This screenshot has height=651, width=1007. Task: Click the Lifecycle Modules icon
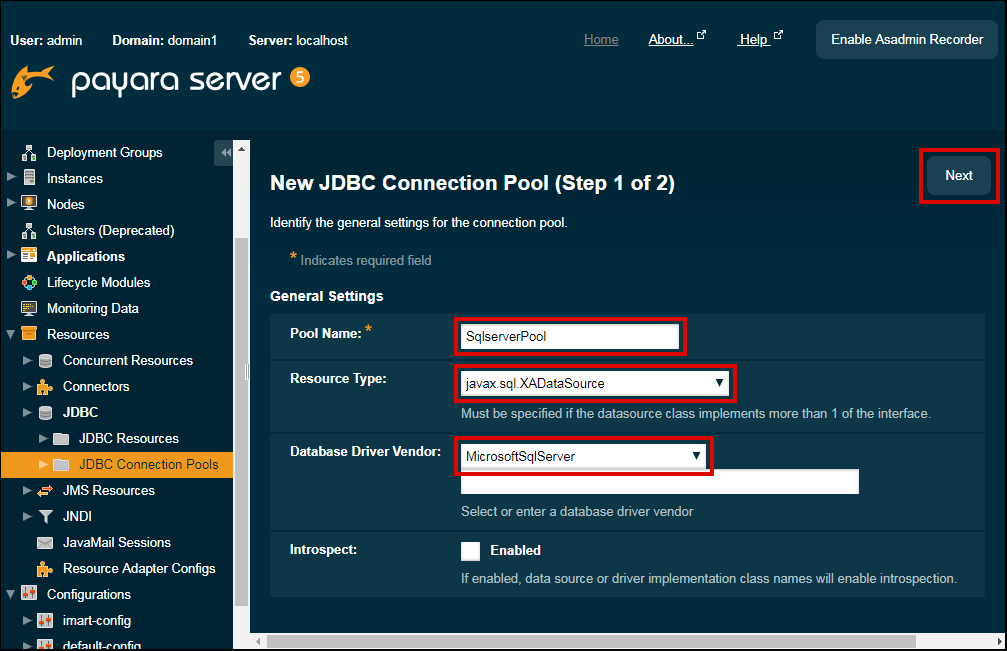point(29,283)
